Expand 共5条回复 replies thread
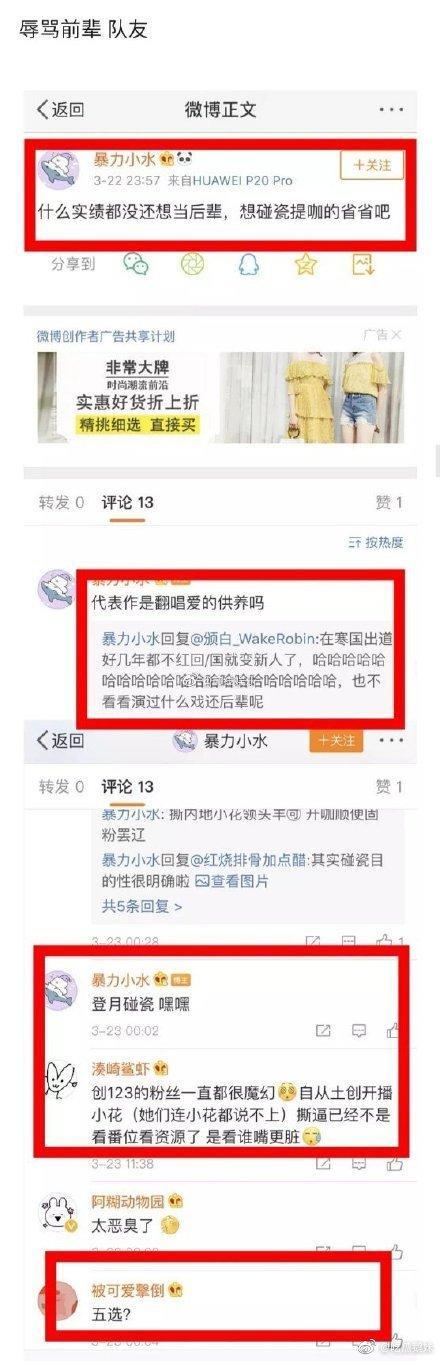Viewport: 440px width, 1361px height. (x=142, y=906)
